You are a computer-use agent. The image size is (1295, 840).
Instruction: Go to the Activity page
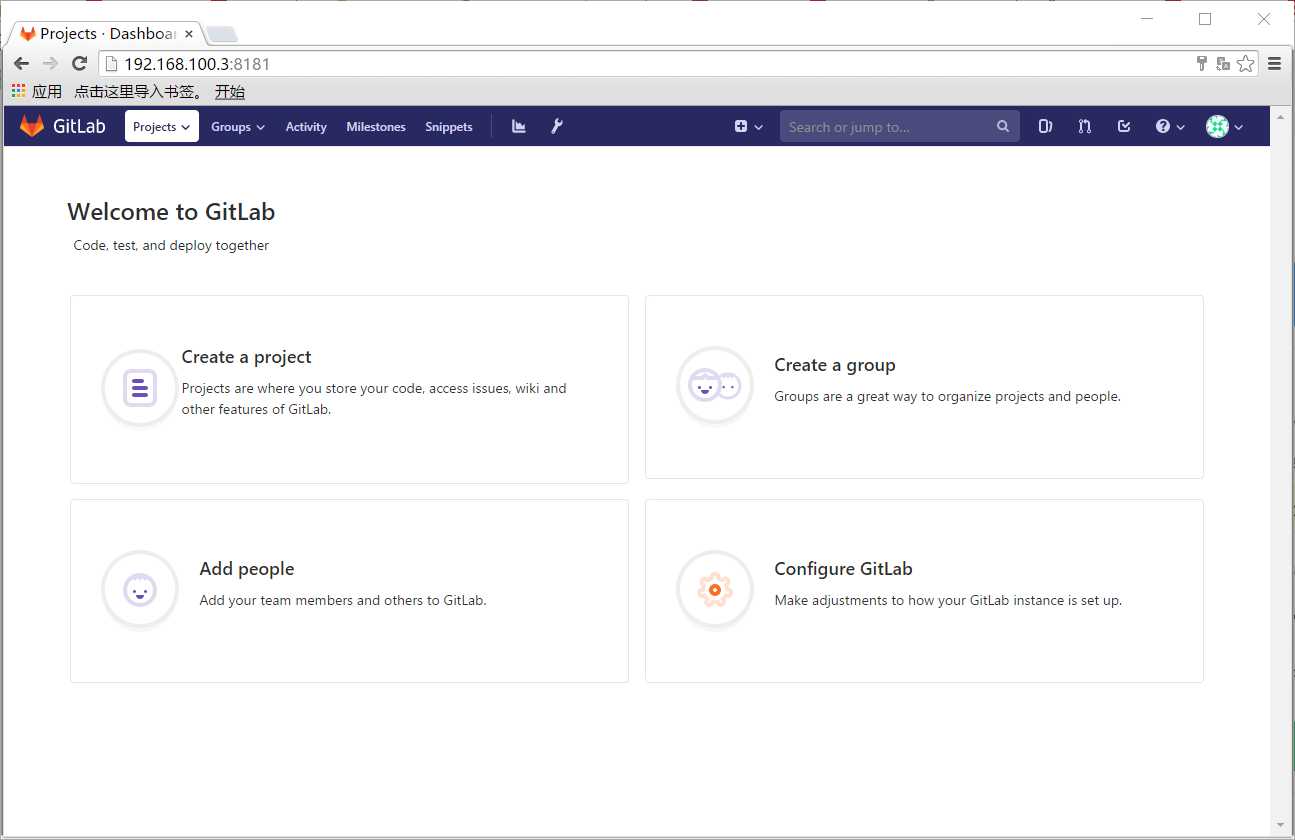pos(306,126)
